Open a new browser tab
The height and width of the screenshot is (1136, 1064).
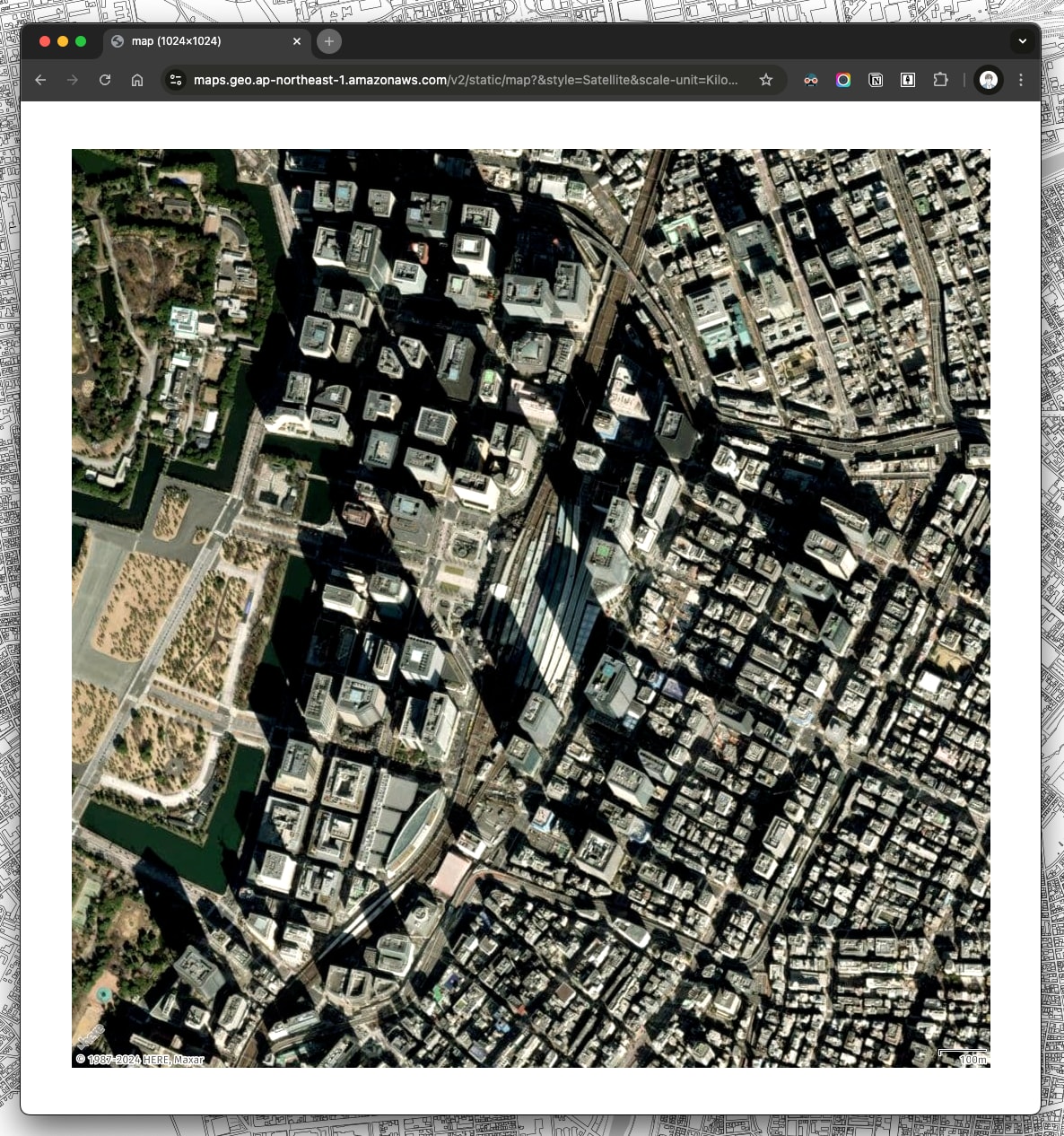(x=329, y=41)
